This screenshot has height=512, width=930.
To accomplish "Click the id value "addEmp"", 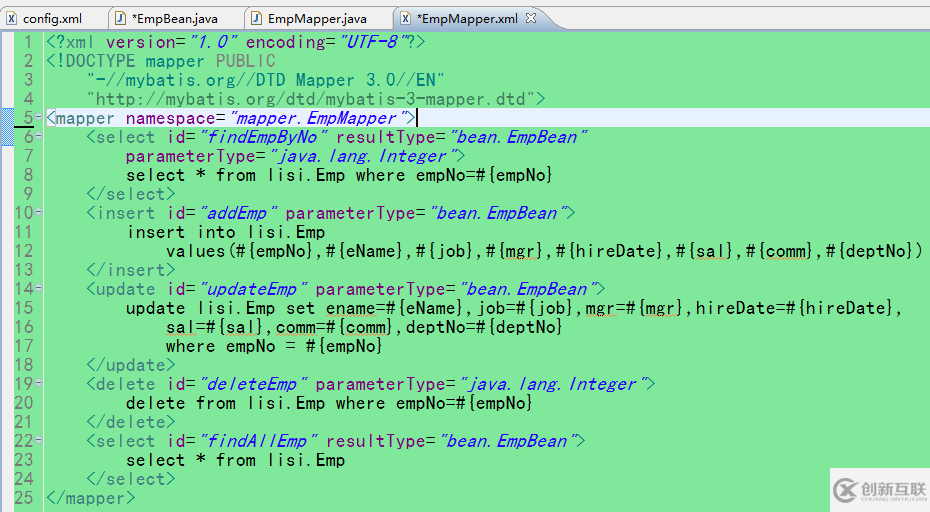I will coord(238,213).
